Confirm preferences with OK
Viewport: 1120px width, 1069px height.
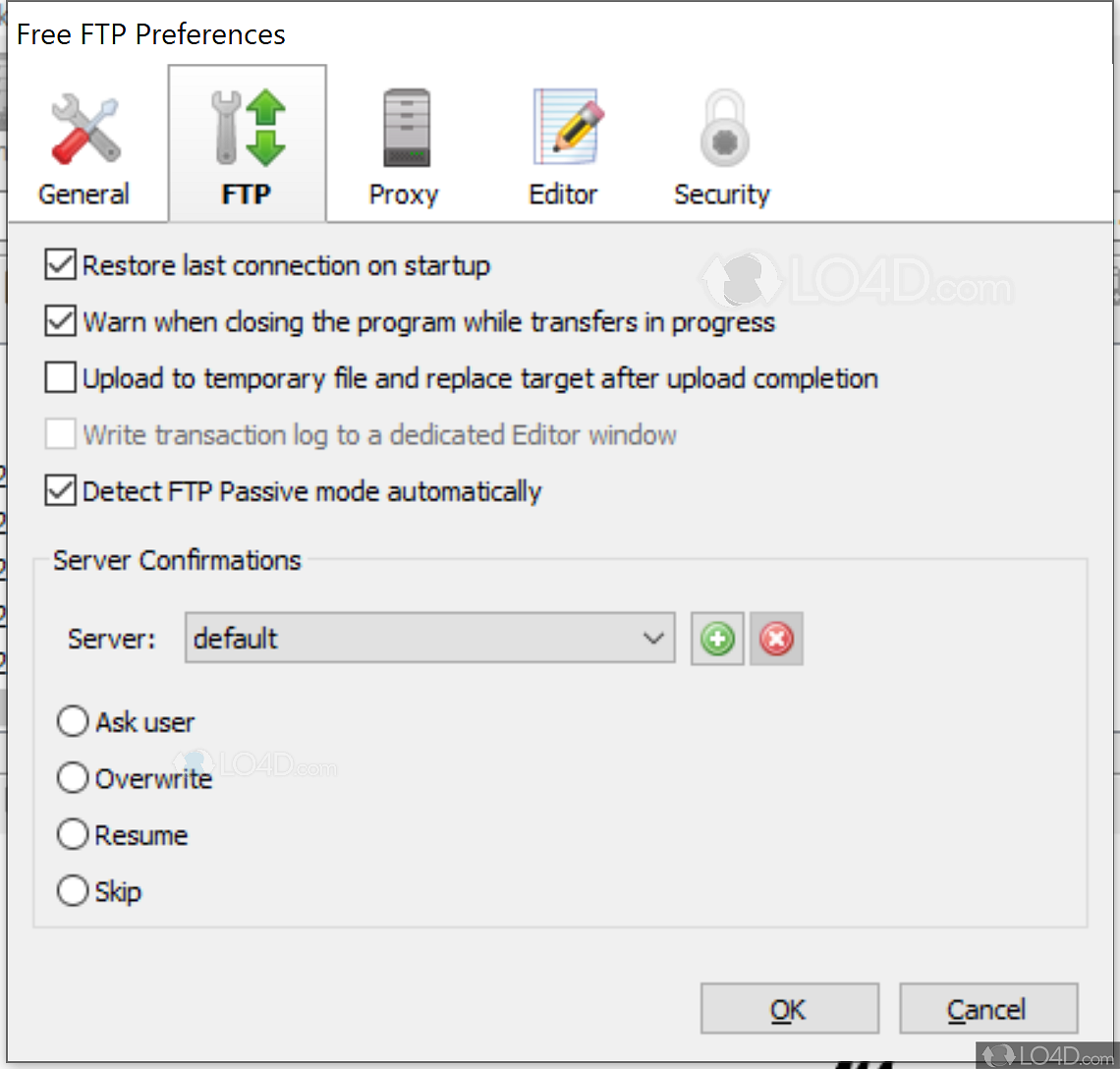789,1008
